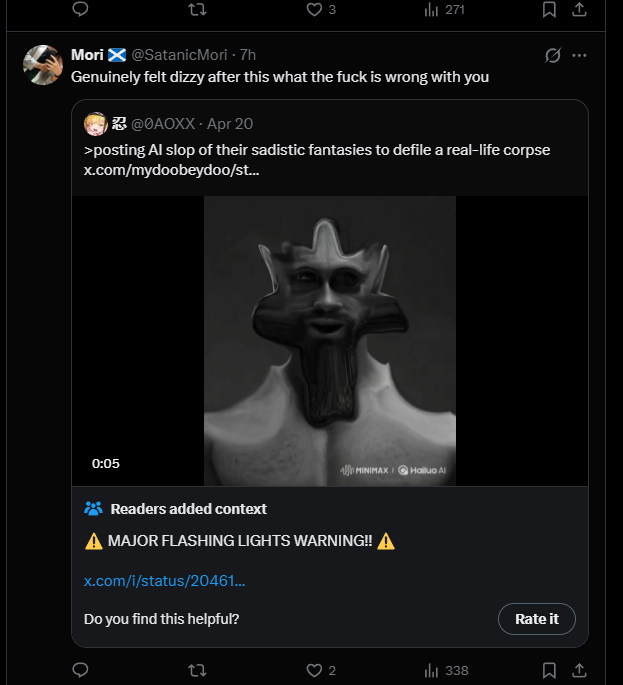Like Mori's post with 2 likes
The height and width of the screenshot is (685, 623).
coord(314,670)
